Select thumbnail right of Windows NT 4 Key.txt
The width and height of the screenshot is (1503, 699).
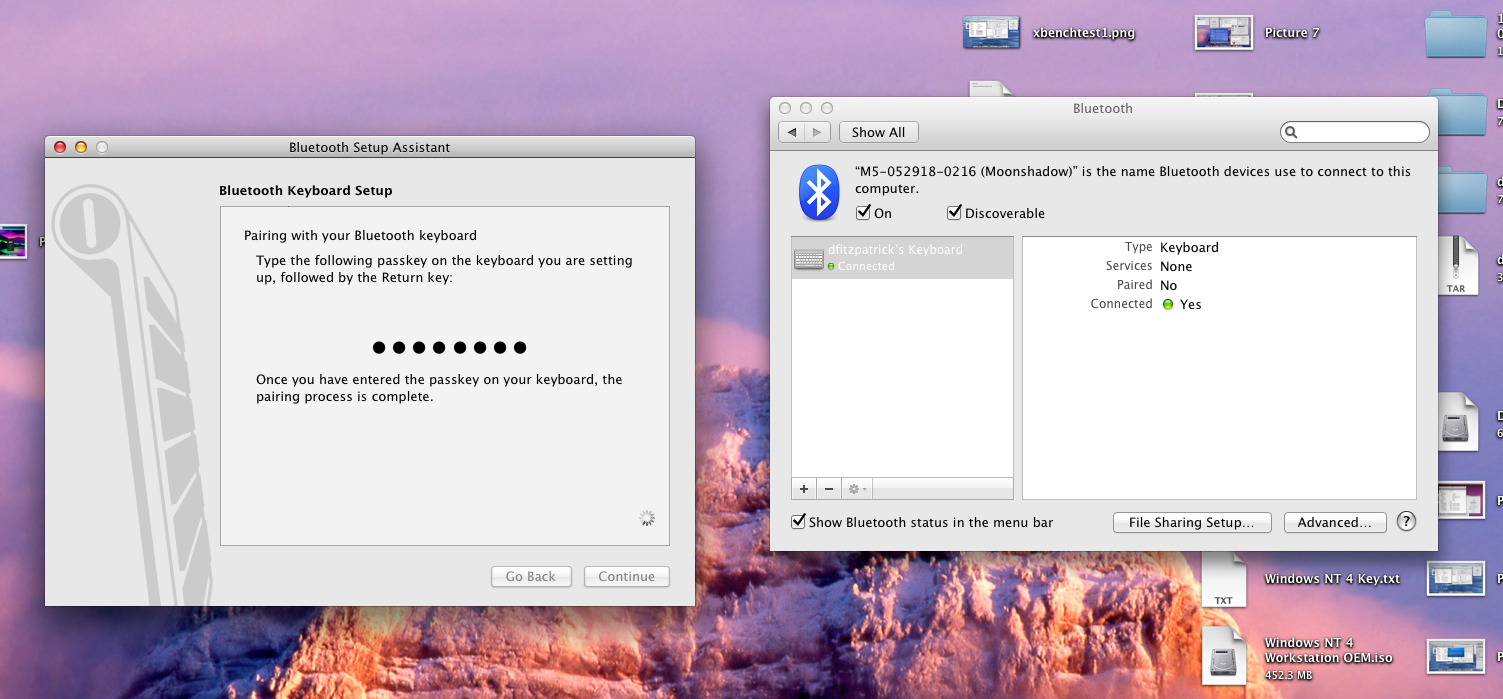point(1456,578)
